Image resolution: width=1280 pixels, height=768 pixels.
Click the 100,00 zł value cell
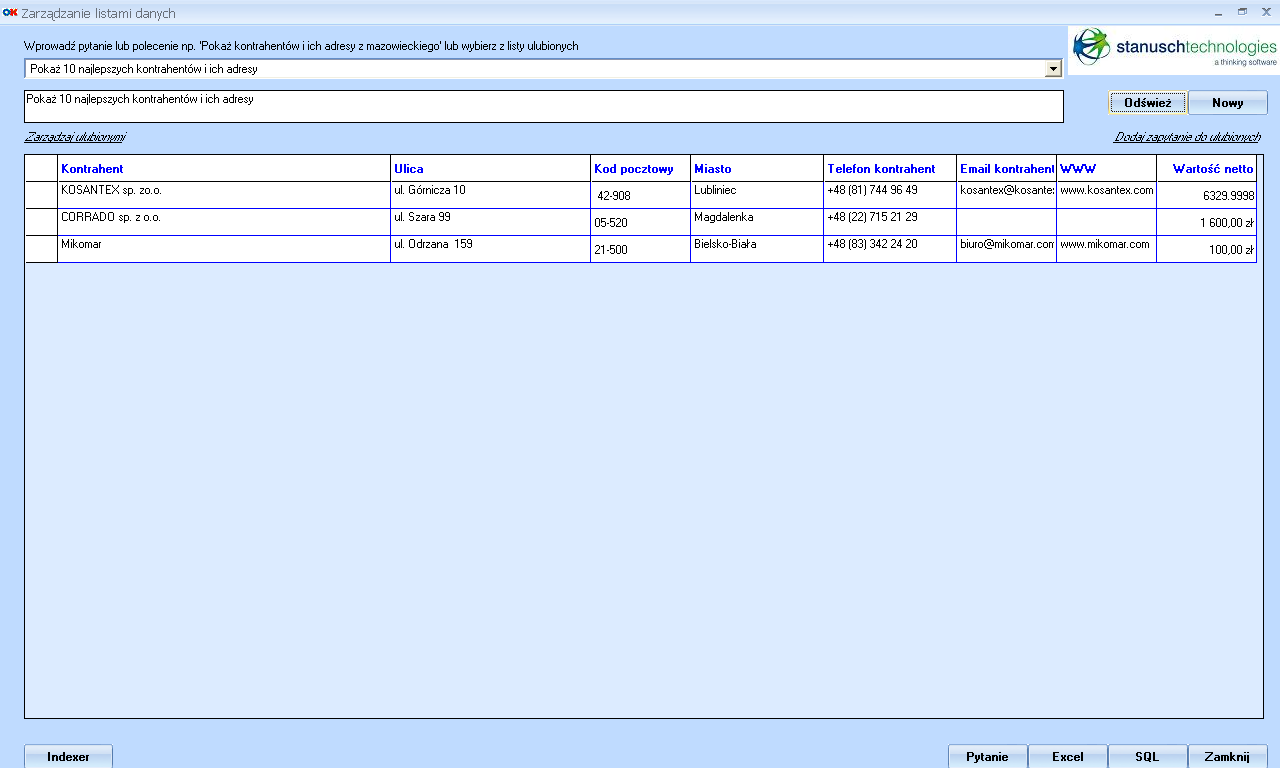pos(1207,249)
